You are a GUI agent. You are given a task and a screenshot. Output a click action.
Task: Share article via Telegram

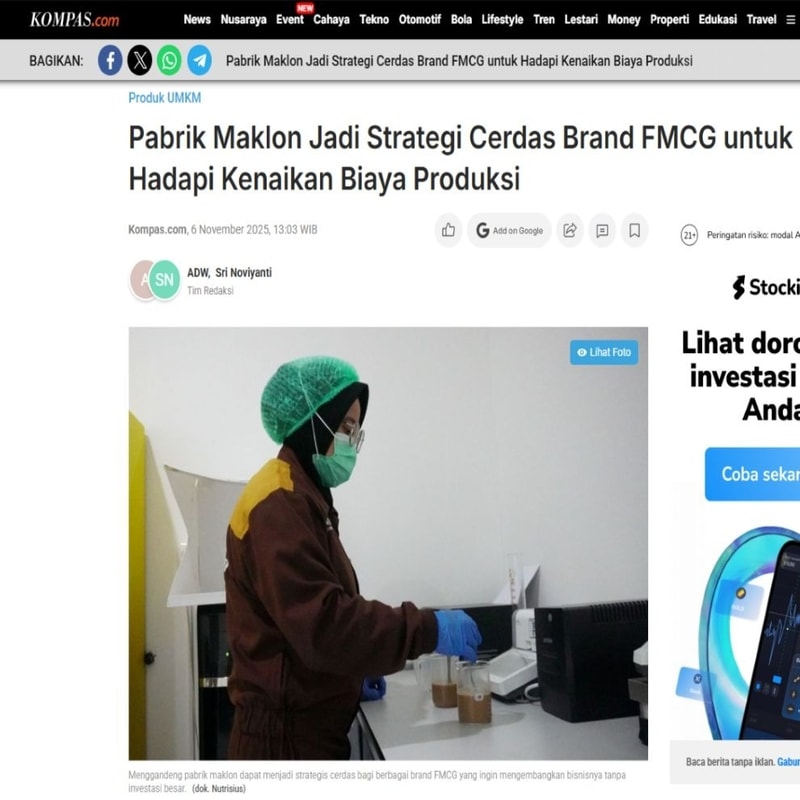click(x=199, y=61)
